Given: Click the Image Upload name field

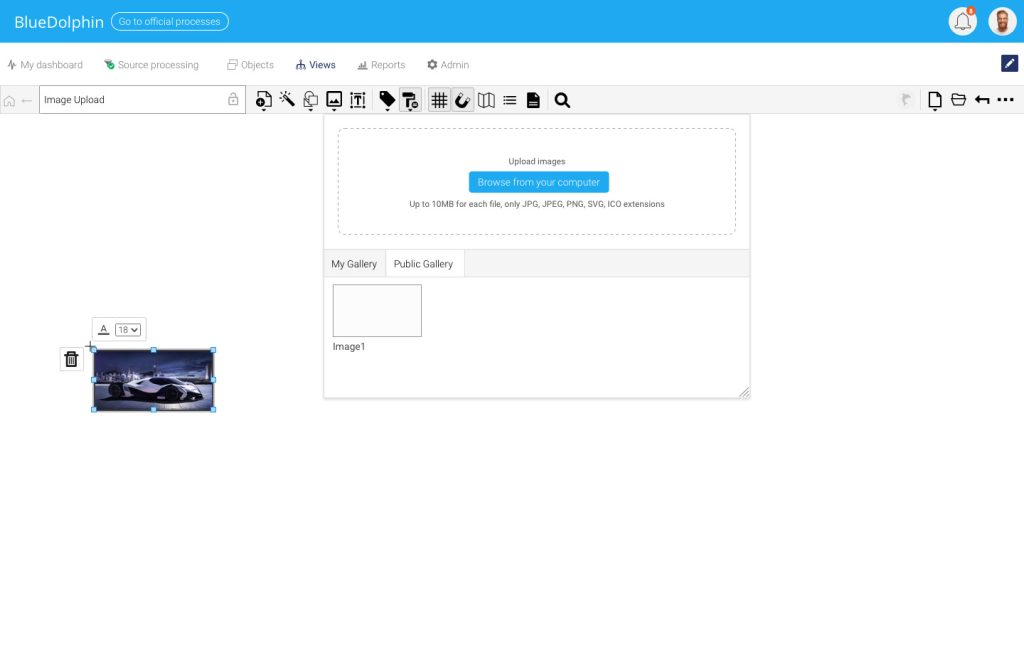Looking at the screenshot, I should coord(142,99).
